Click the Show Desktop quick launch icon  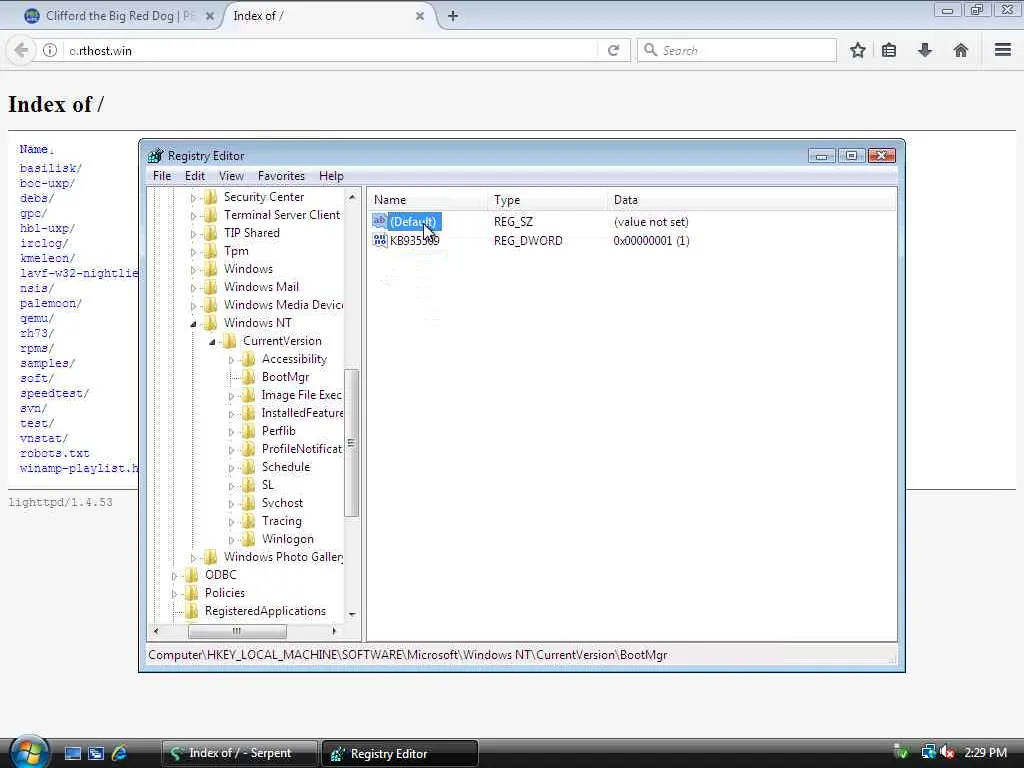pos(72,753)
